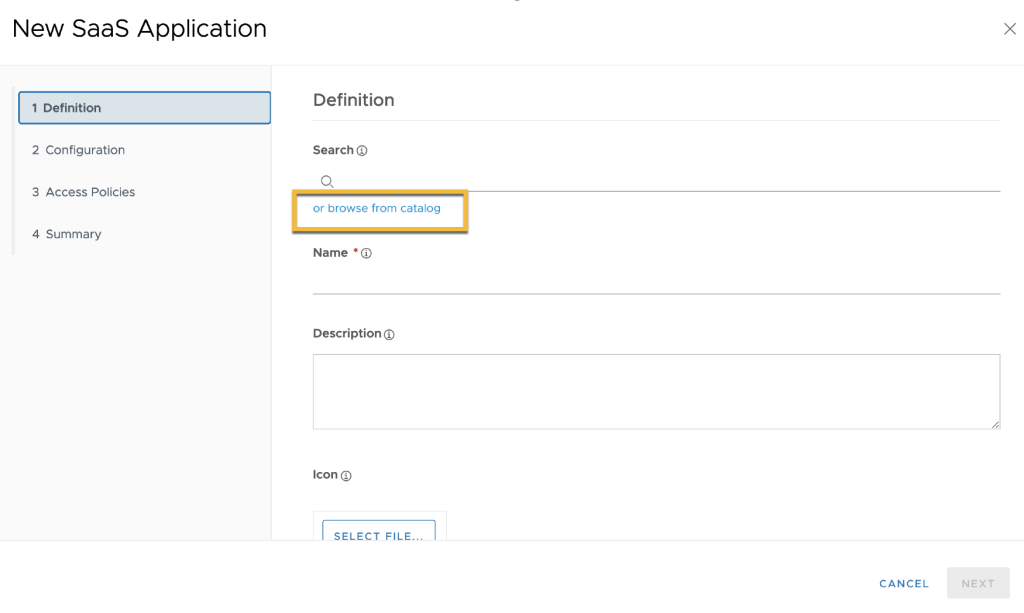Click into the Name text field
The height and width of the screenshot is (613, 1024).
(656, 280)
